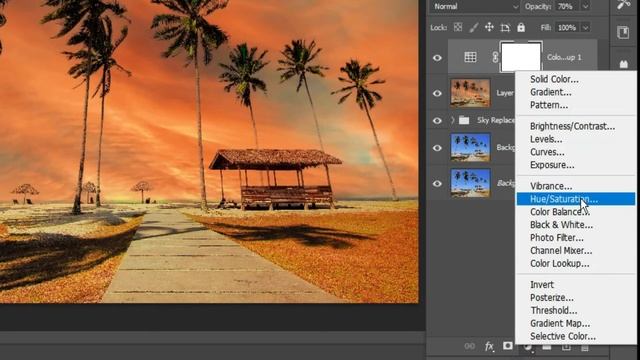Click the lock all padlock icon
The height and width of the screenshot is (360, 640).
coord(521,27)
